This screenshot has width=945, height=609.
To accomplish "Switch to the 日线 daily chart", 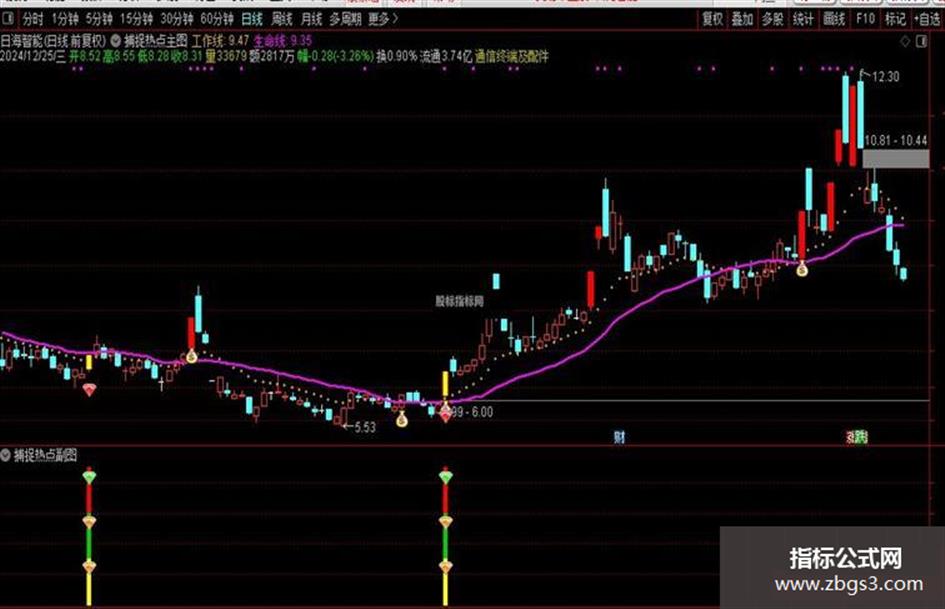I will tap(252, 19).
